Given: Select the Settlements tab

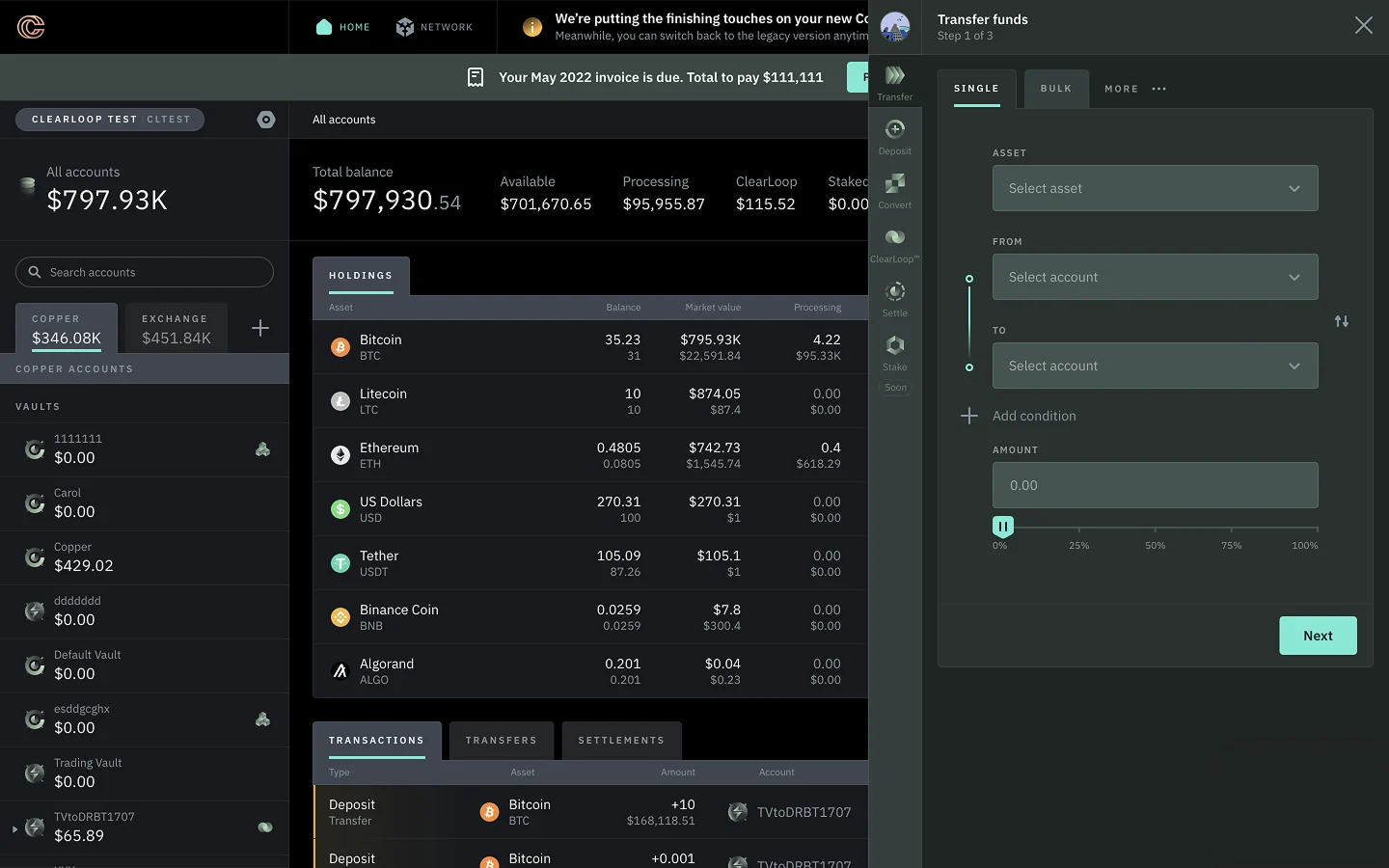Looking at the screenshot, I should (x=621, y=741).
